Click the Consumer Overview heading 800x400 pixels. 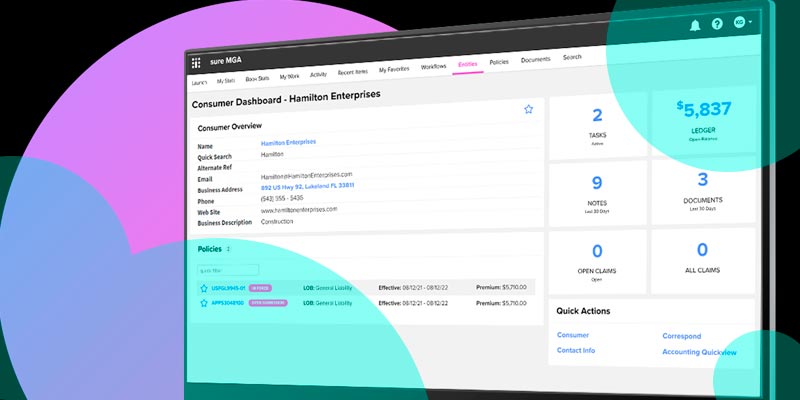[230, 127]
